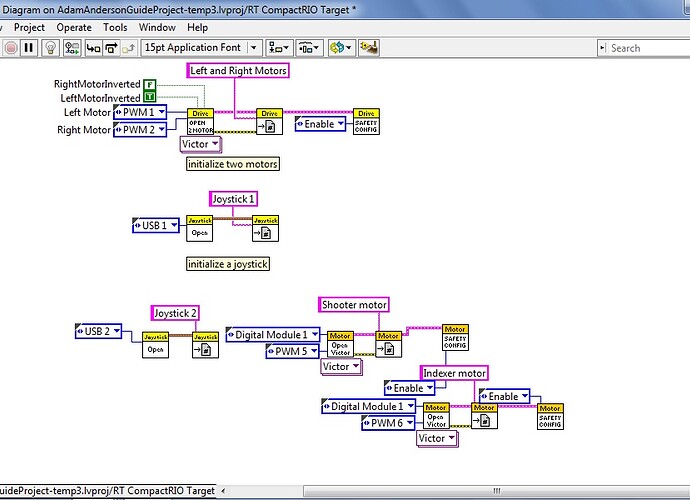Image resolution: width=690 pixels, height=500 pixels.
Task: Select the Drive refnum registry set VI
Action: coord(269,121)
